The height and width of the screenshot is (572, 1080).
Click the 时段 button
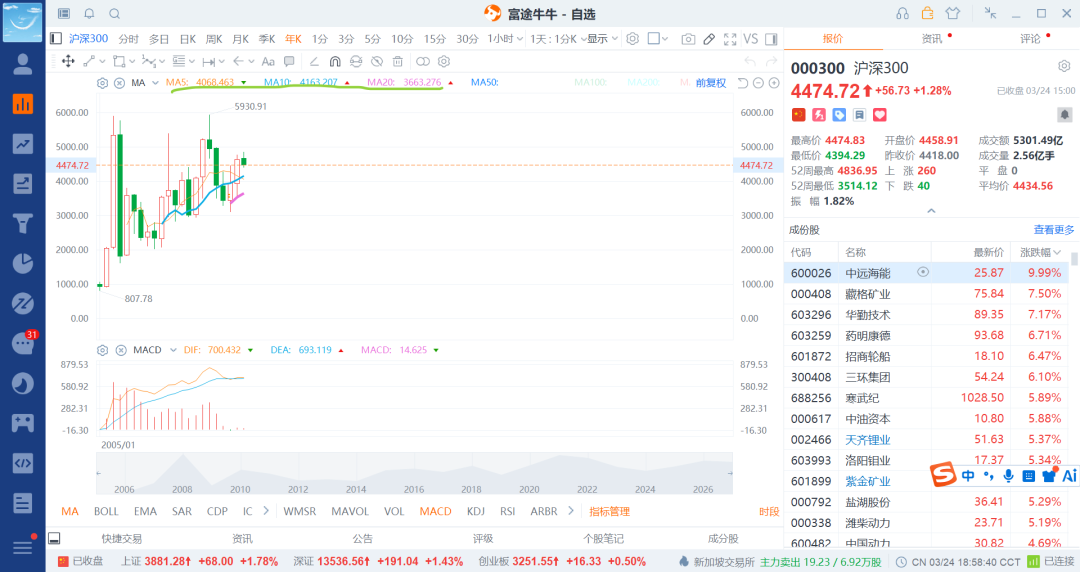[x=769, y=511]
